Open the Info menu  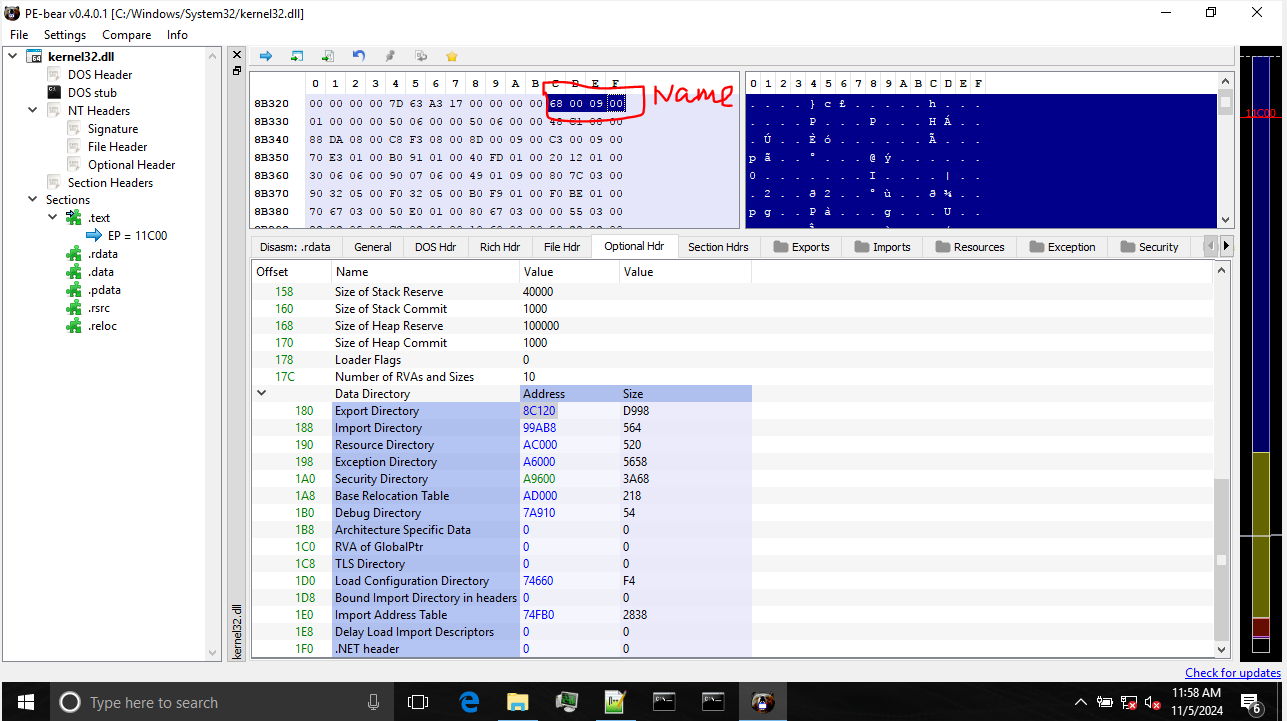pos(177,35)
